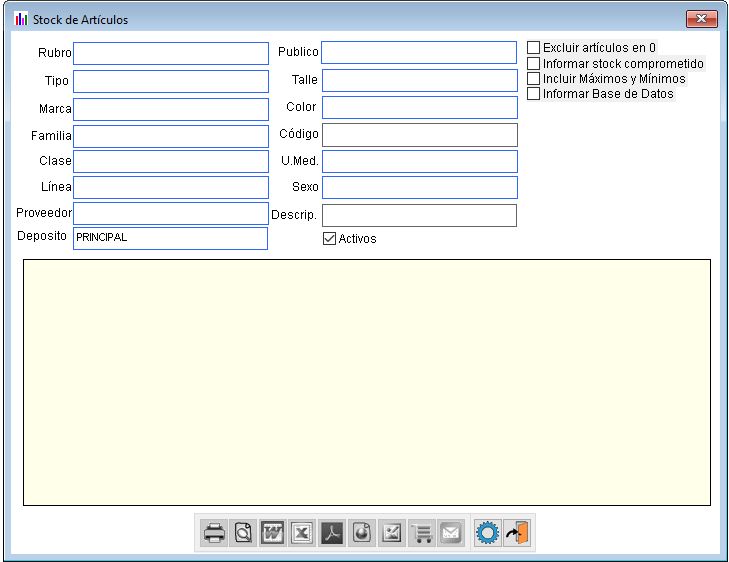Check Informar stock comprometido option
Screen dimensions: 729x562
point(534,63)
